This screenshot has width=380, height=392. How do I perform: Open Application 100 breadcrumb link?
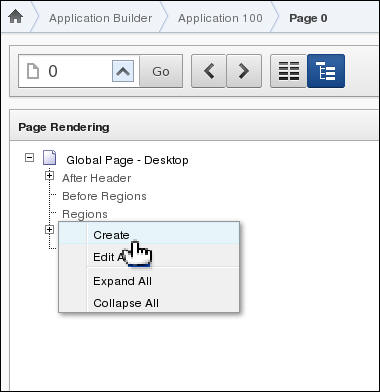pyautogui.click(x=220, y=18)
